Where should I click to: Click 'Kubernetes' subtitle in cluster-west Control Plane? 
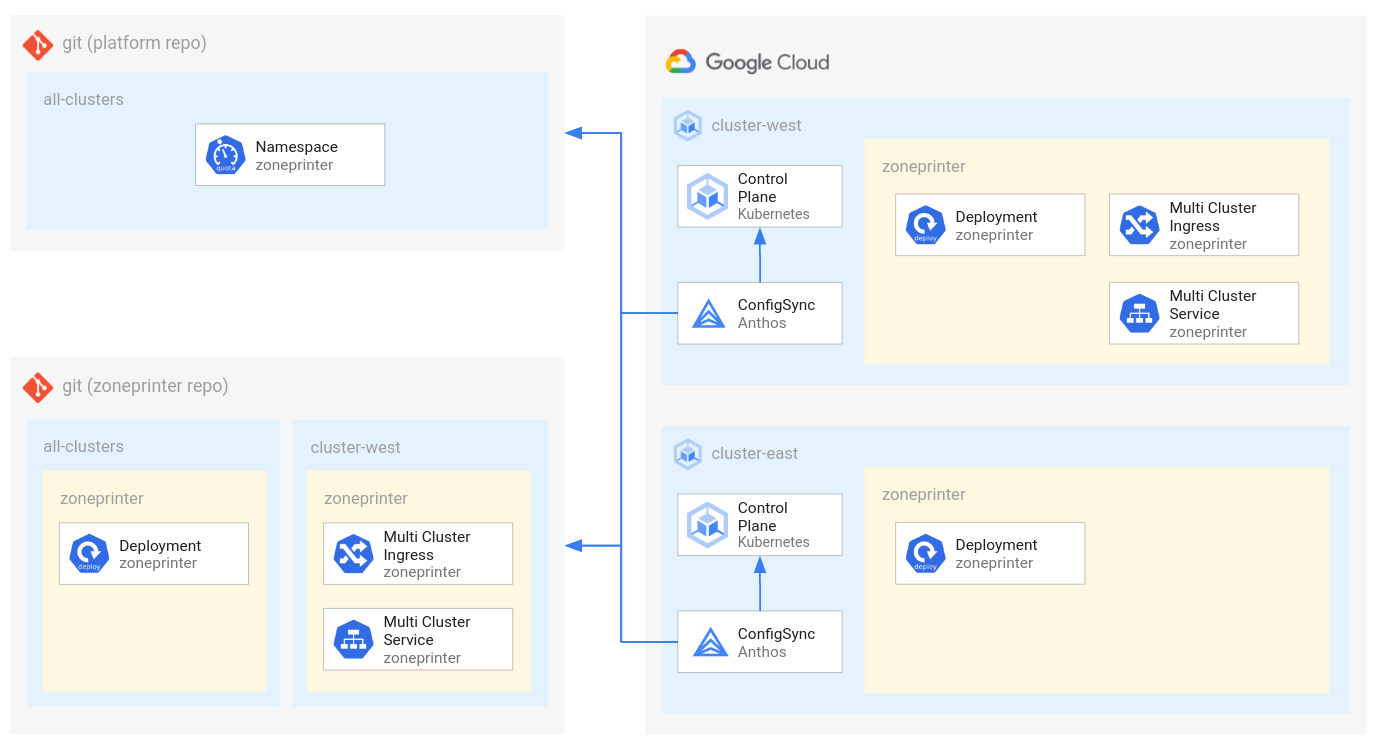774,214
